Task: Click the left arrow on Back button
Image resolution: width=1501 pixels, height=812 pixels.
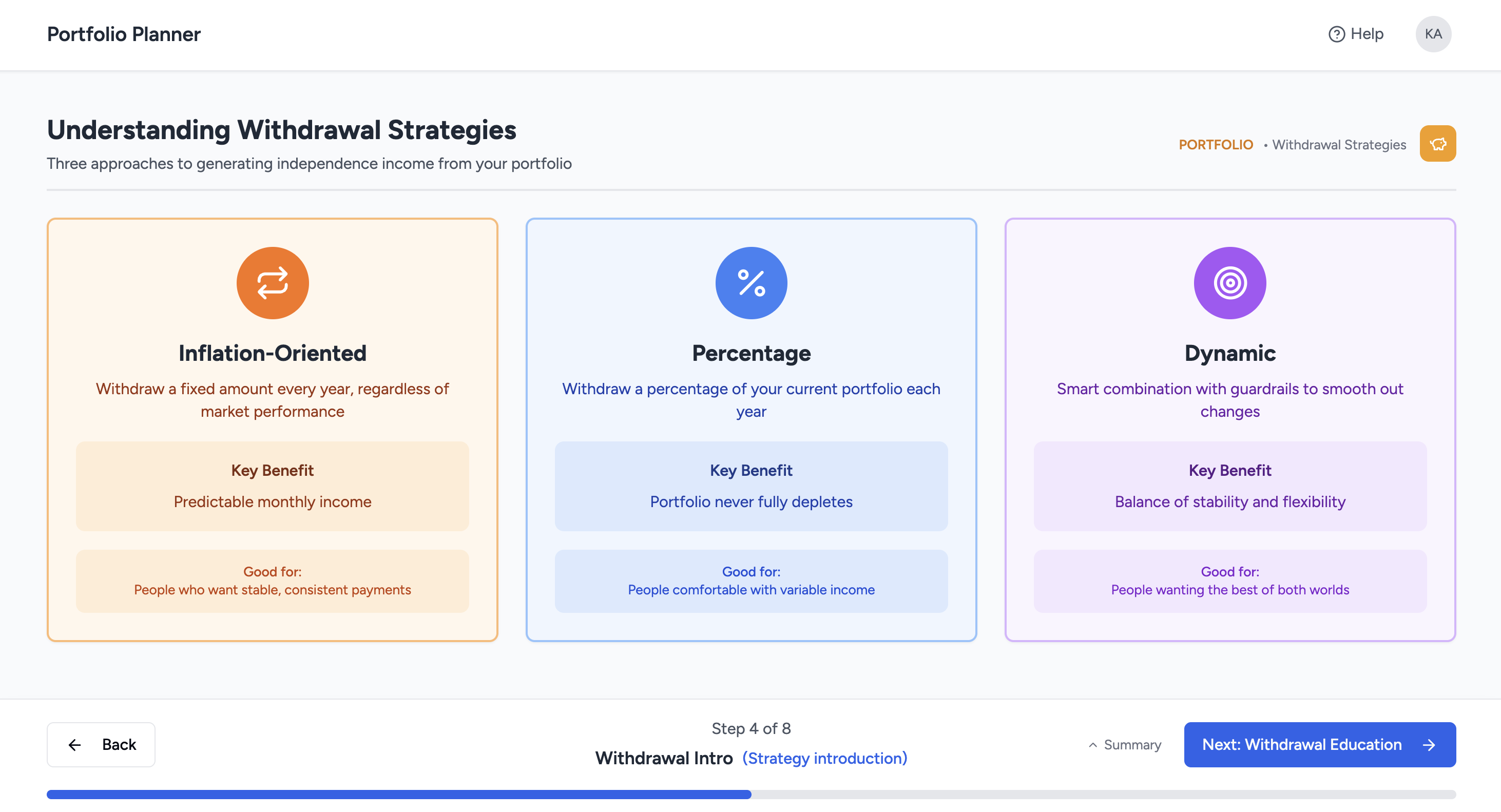Action: click(74, 744)
